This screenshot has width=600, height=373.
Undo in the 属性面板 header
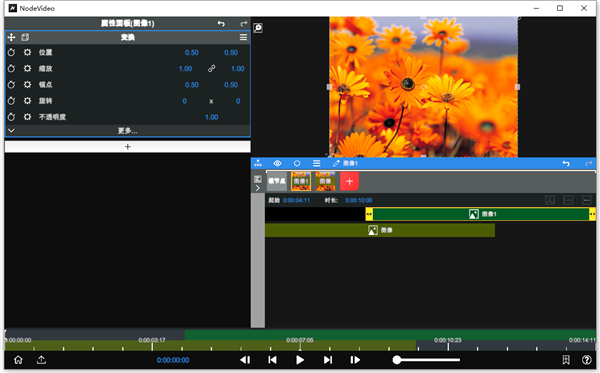pos(221,23)
